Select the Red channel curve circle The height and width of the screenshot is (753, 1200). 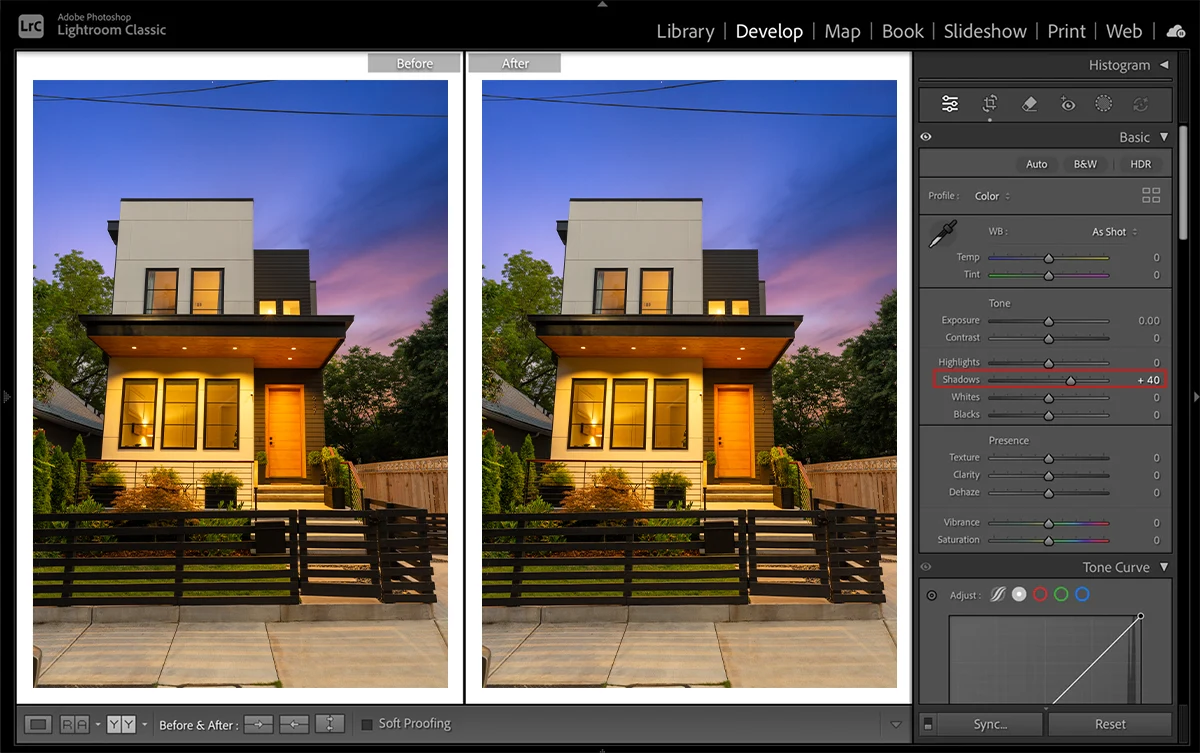tap(1040, 595)
